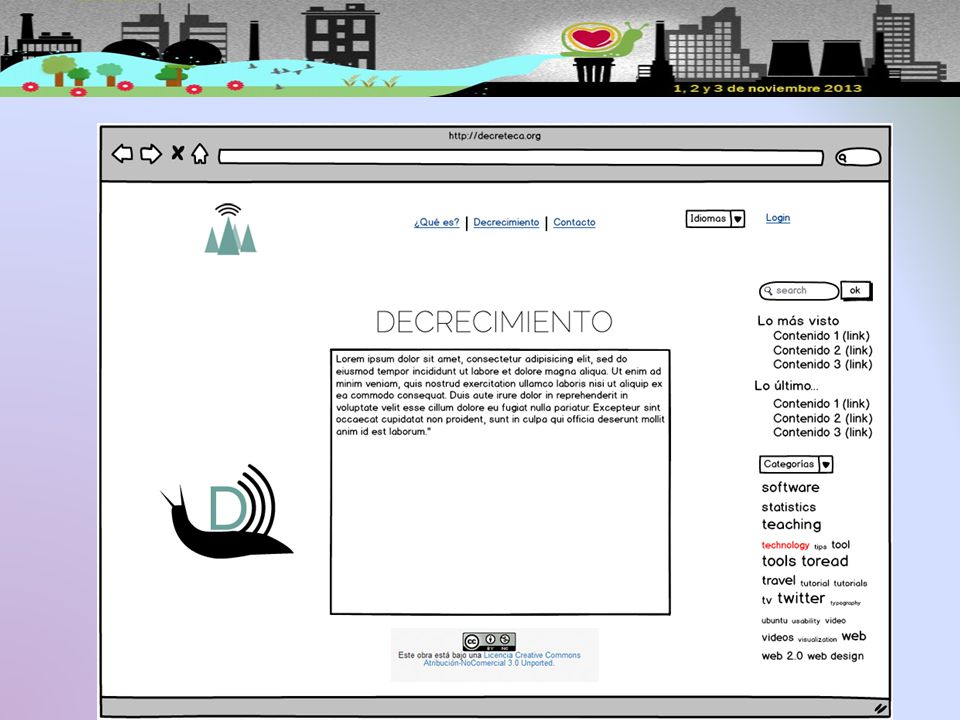This screenshot has height=720, width=960.
Task: Click the stop loading X icon
Action: point(178,152)
